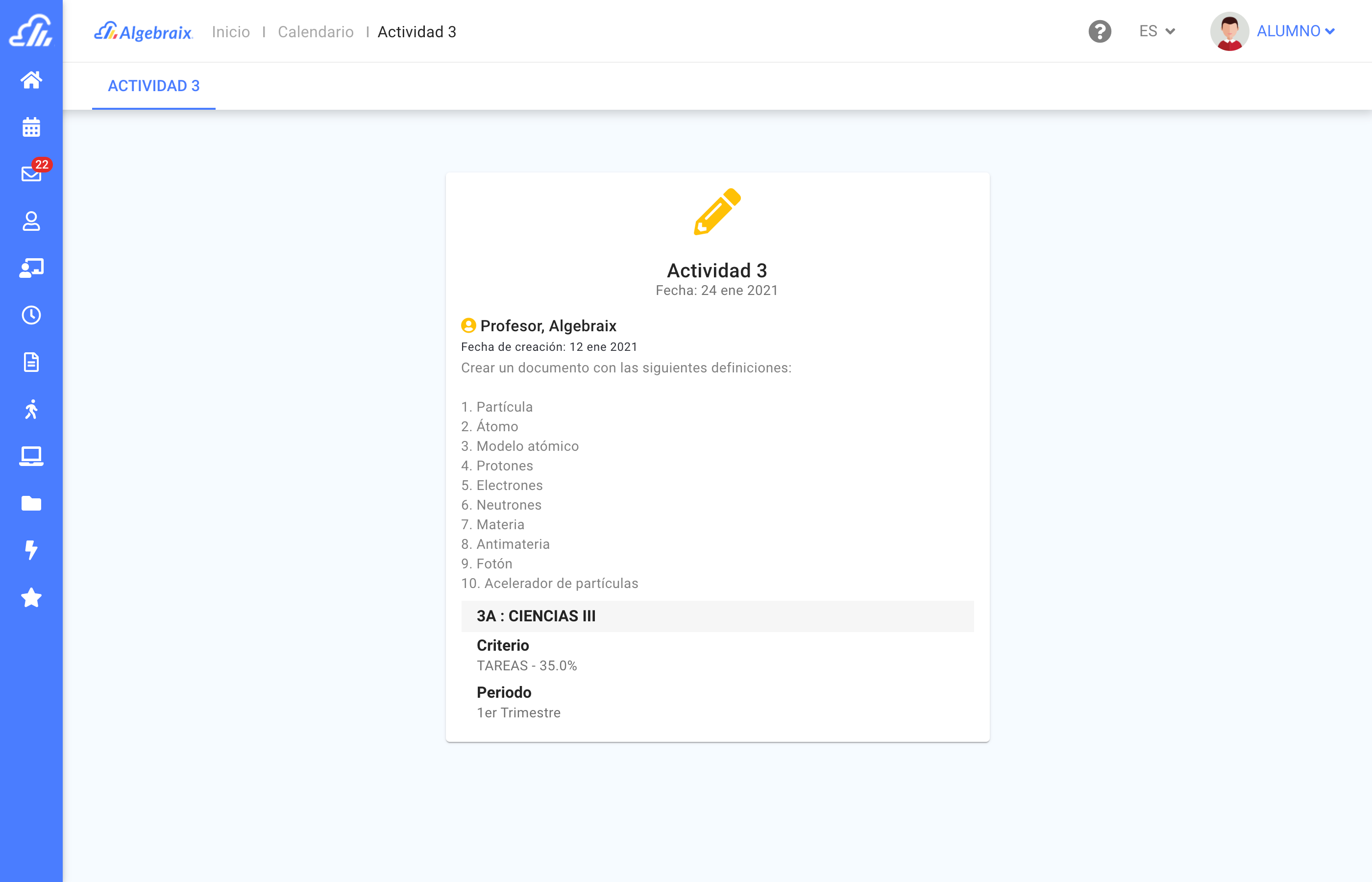The height and width of the screenshot is (882, 1372).
Task: Select the ACTIVIDAD 3 tab
Action: pos(153,86)
